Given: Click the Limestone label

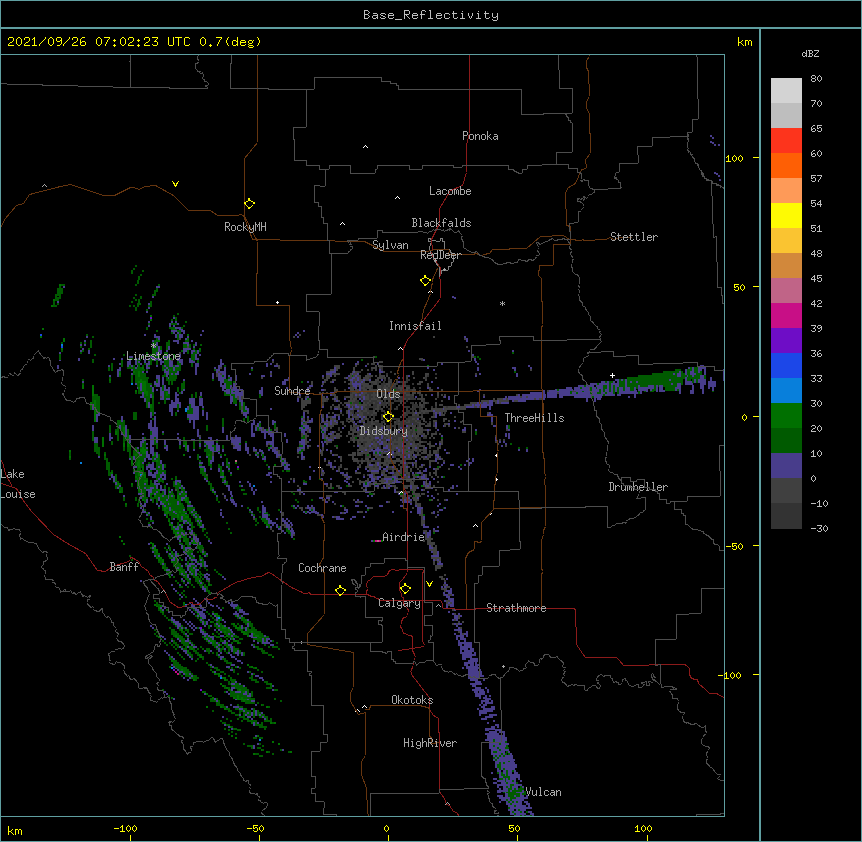Looking at the screenshot, I should pos(153,356).
